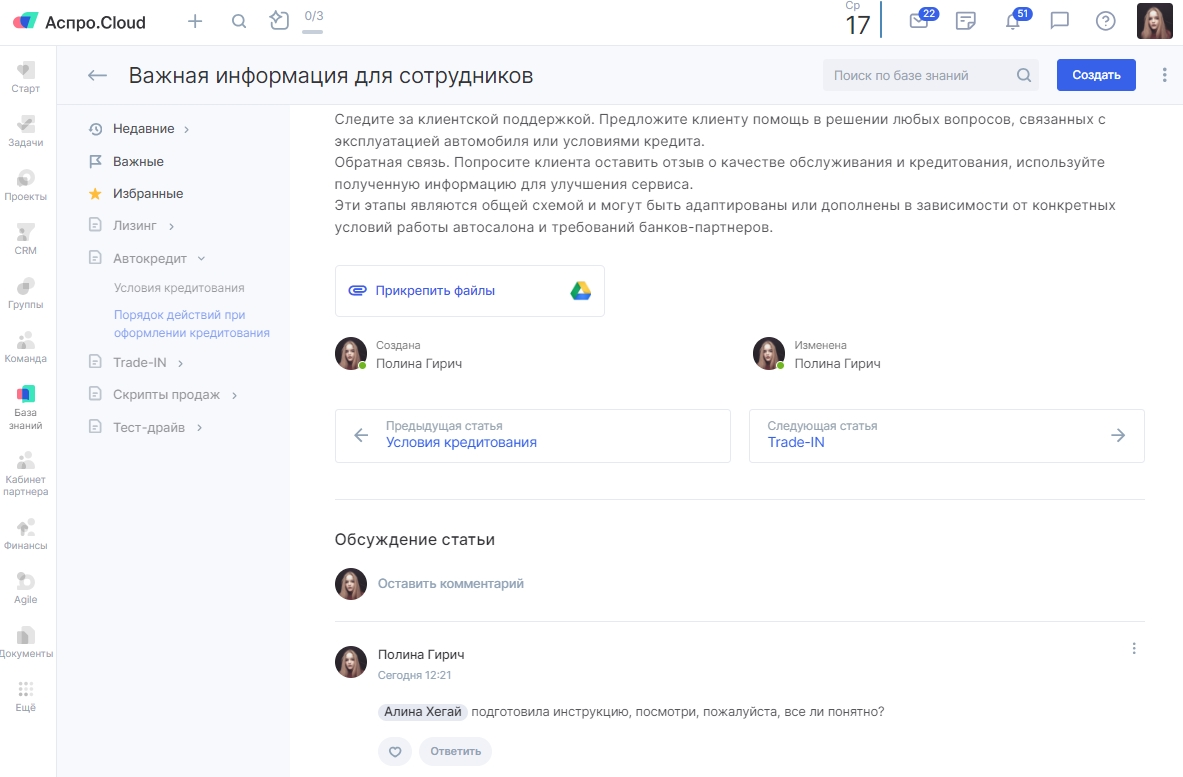Open Избранные in the knowledge base menu
The height and width of the screenshot is (777, 1183).
pos(147,193)
